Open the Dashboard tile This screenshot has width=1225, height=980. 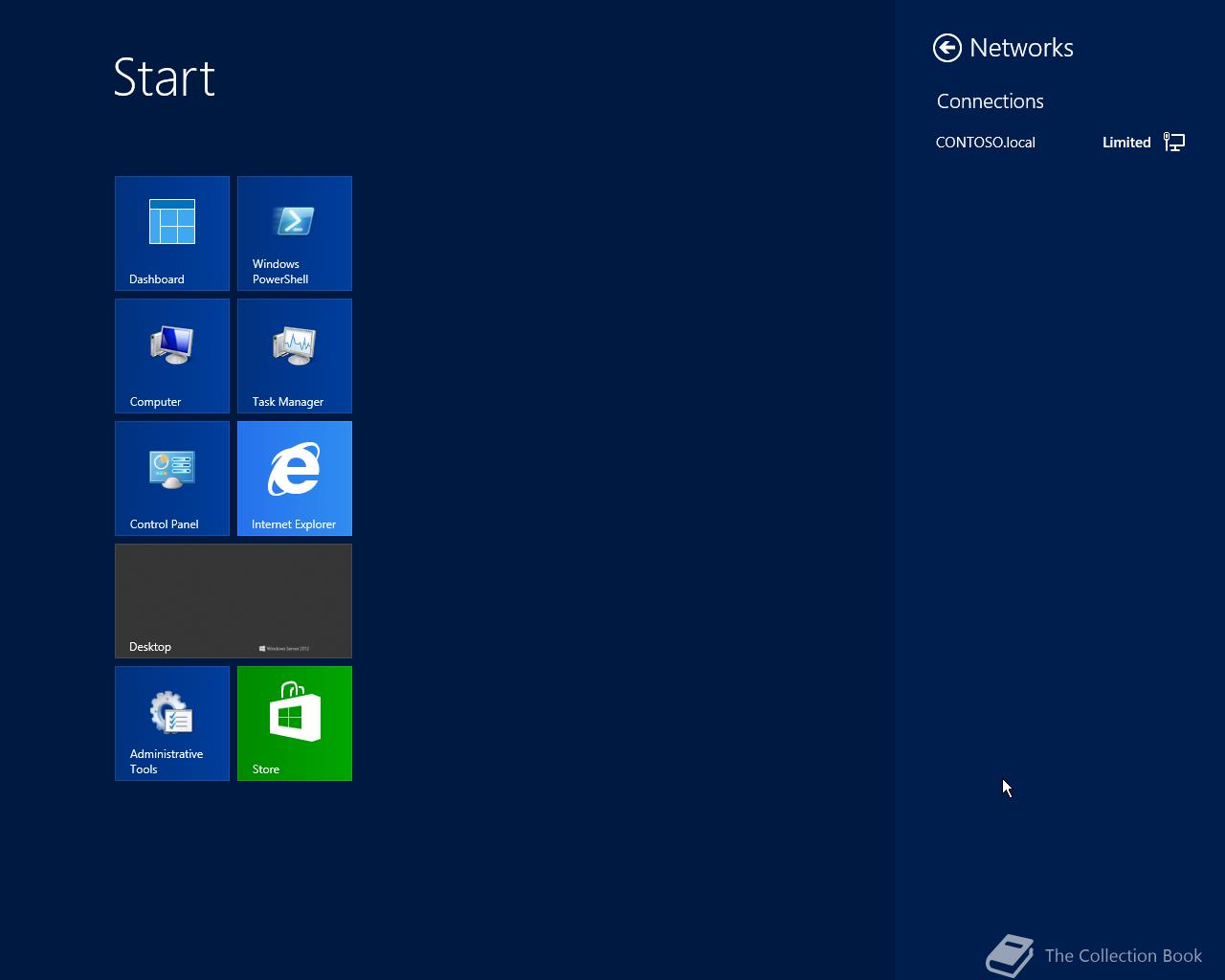[x=172, y=234]
